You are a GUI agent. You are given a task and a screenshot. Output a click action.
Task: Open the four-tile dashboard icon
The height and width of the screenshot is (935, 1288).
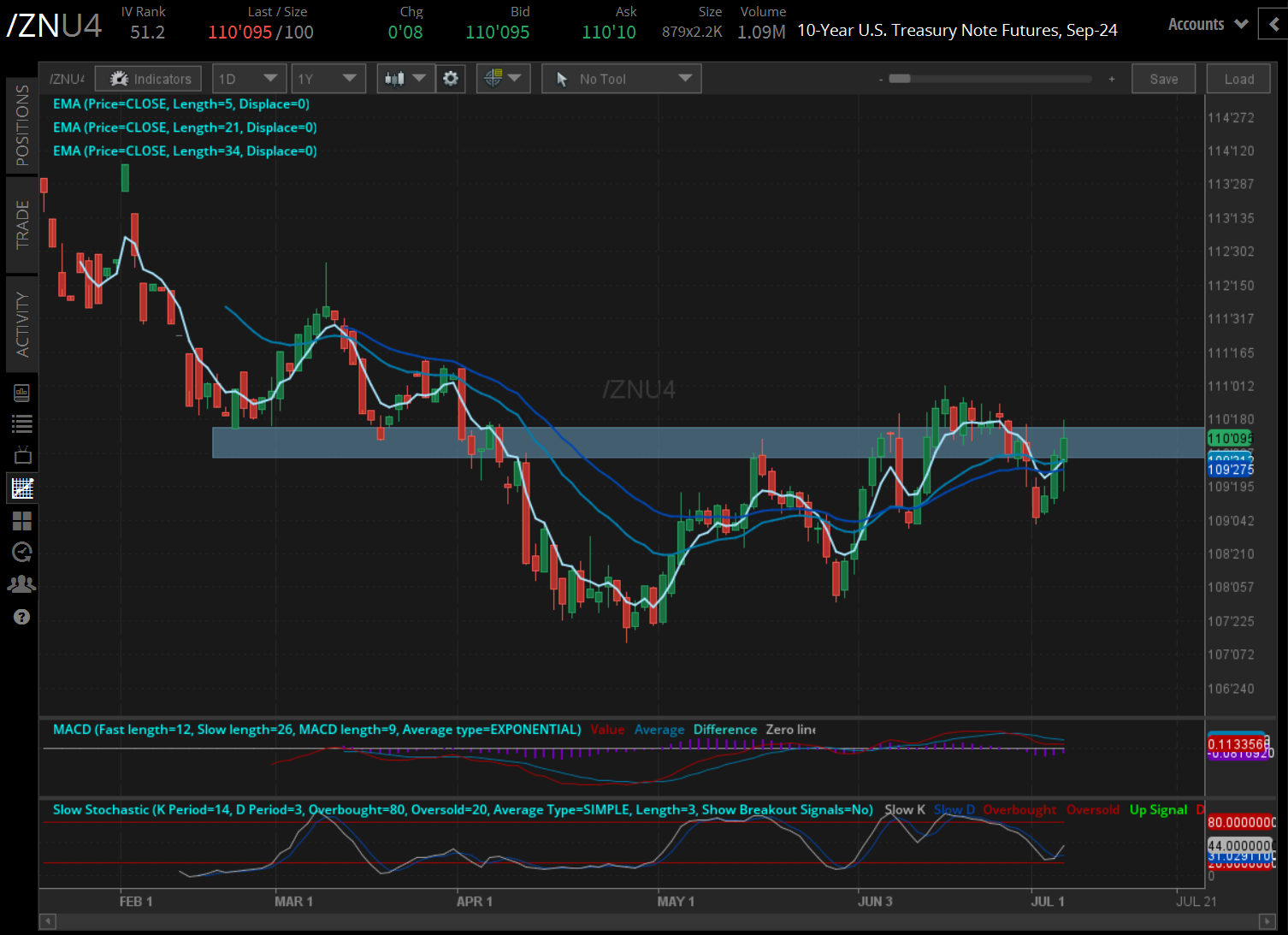click(22, 520)
